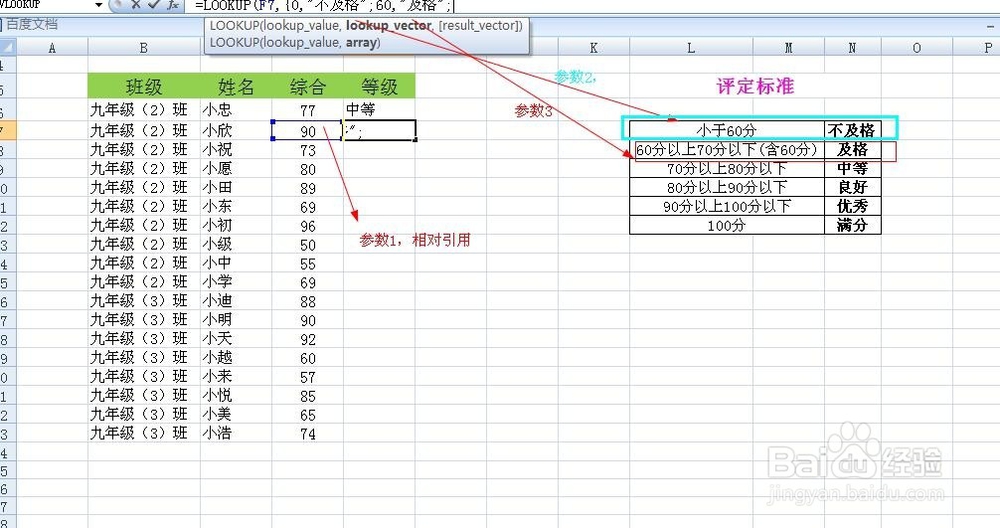This screenshot has width=1000, height=528.
Task: Select score 57 for 小来
Action: (x=307, y=377)
